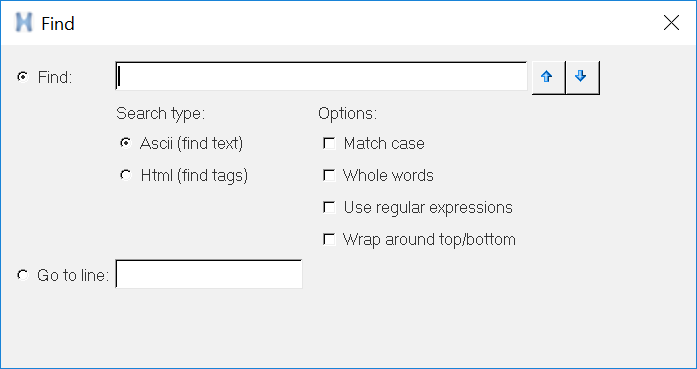The height and width of the screenshot is (369, 697).
Task: Click the Use regular expressions label
Action: point(428,208)
